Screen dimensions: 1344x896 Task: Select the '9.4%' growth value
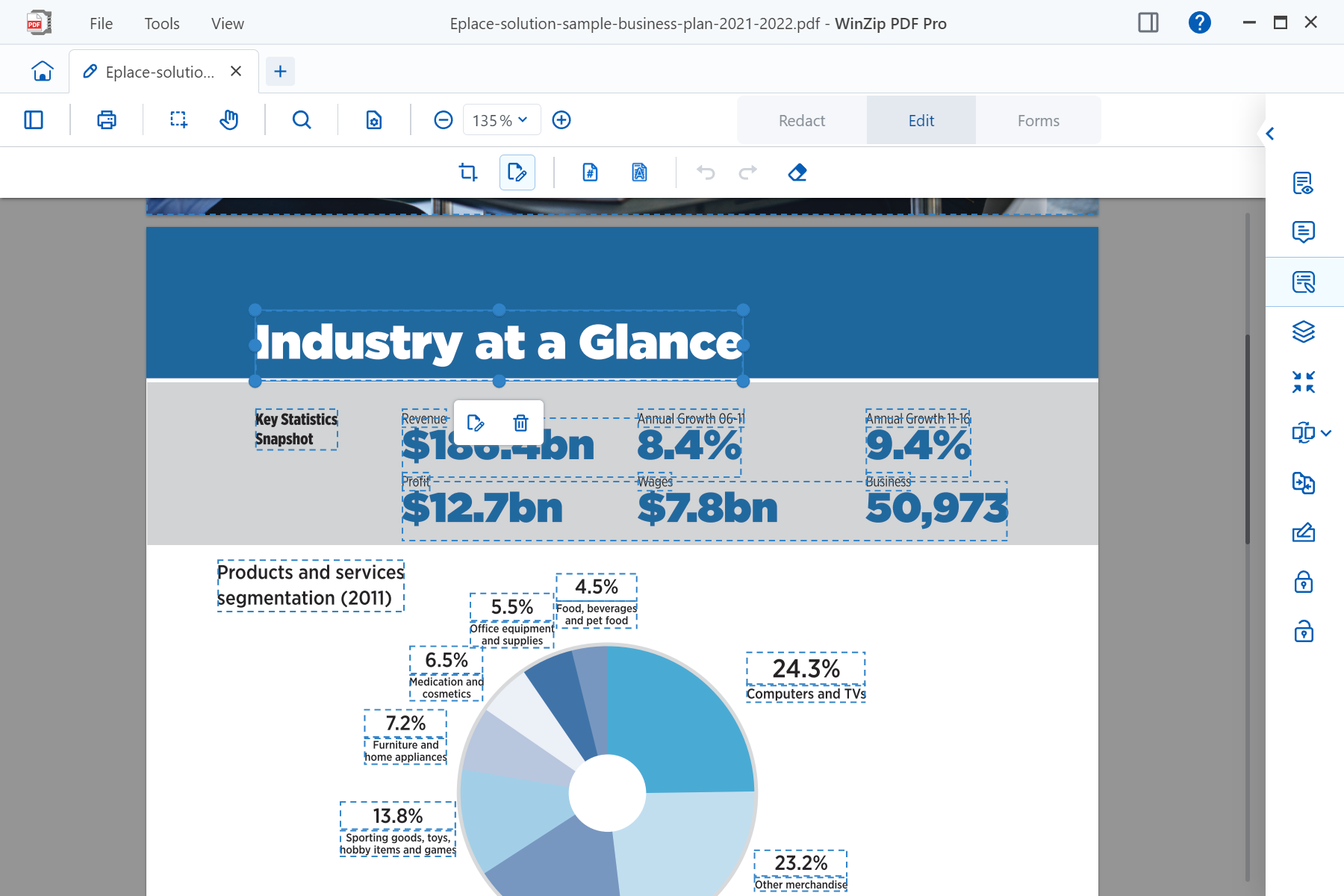[x=918, y=446]
